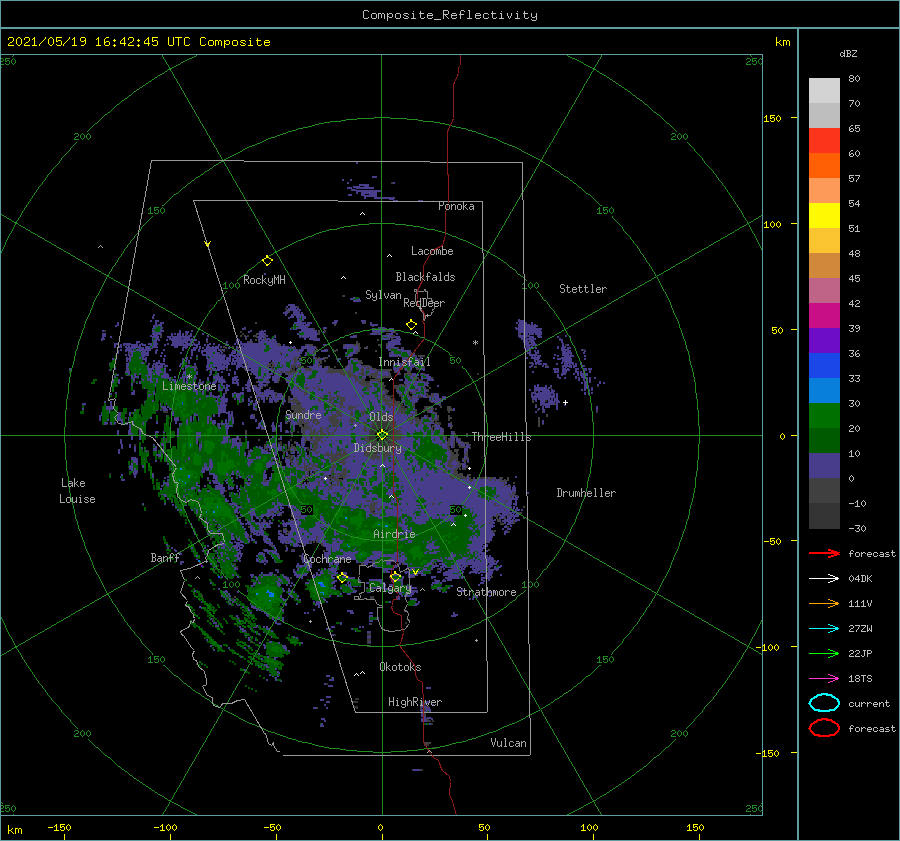Click the Strathmore town label

point(486,592)
